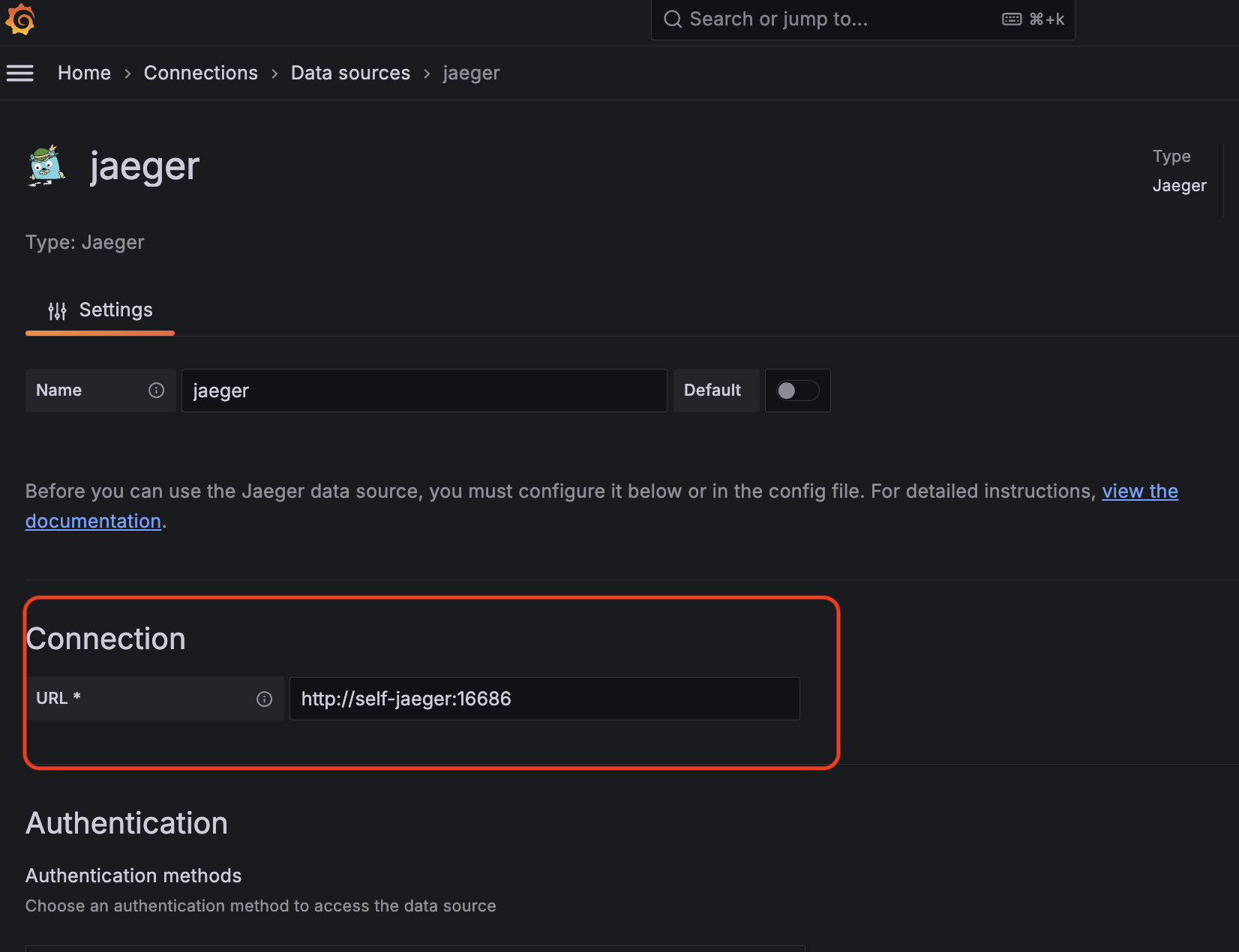This screenshot has width=1239, height=952.
Task: Open the Settings tab
Action: [x=100, y=310]
